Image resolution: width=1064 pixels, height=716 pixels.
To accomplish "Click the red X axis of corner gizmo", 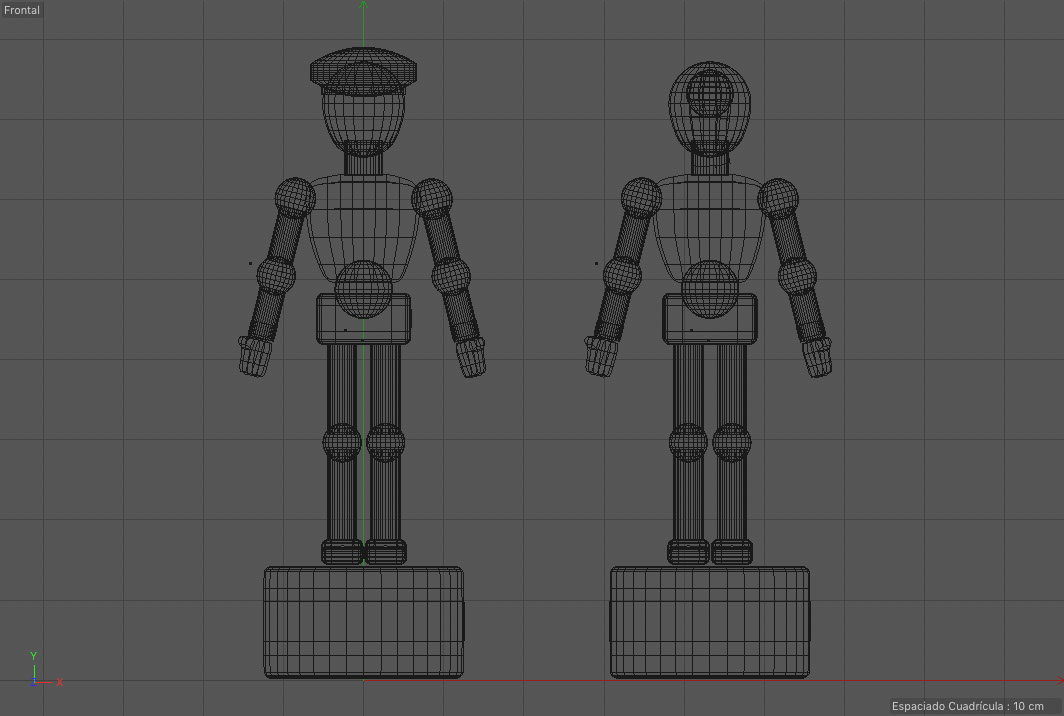I will coord(50,682).
